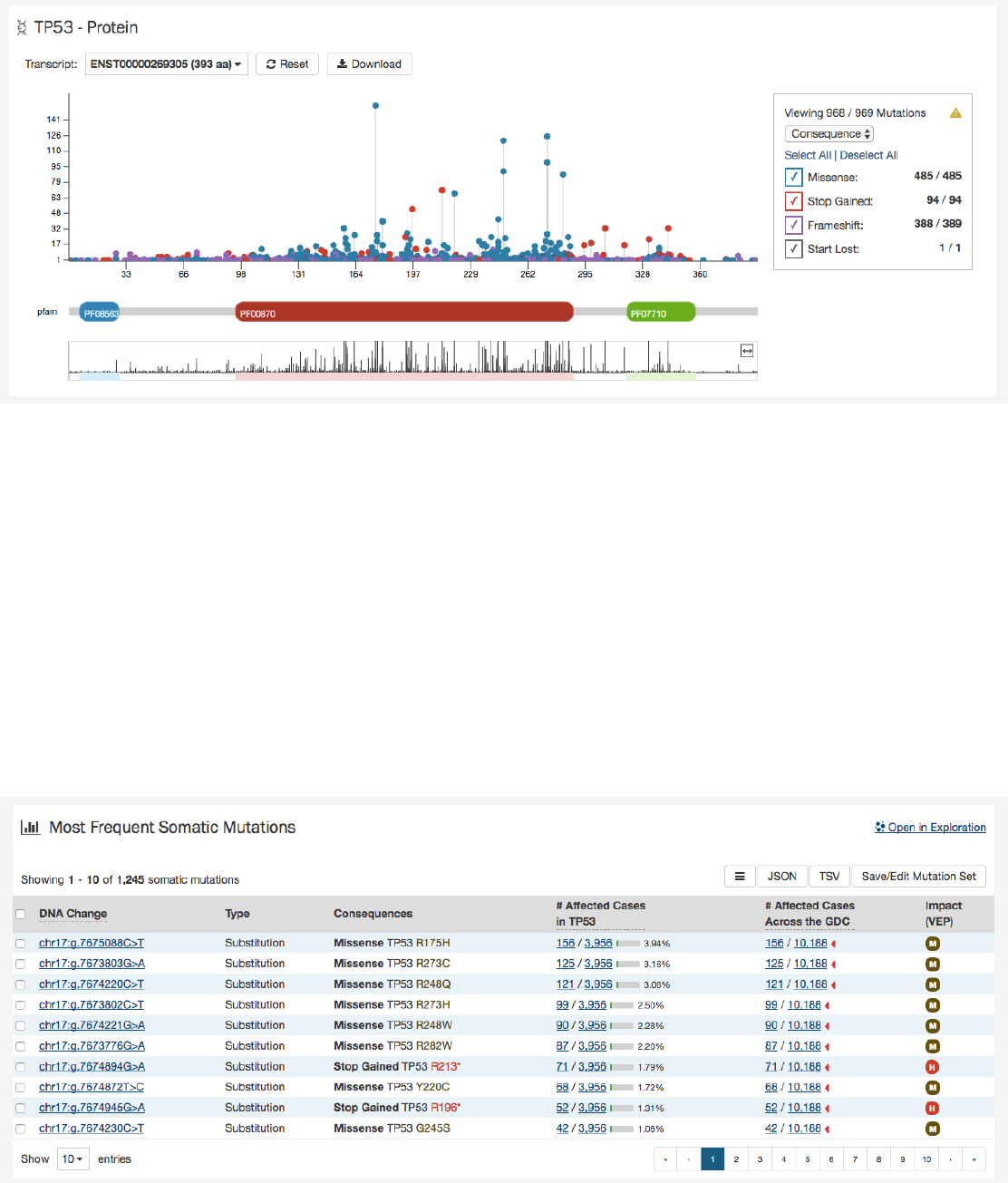Click the tallest lollipop mutation at 141

(x=375, y=106)
